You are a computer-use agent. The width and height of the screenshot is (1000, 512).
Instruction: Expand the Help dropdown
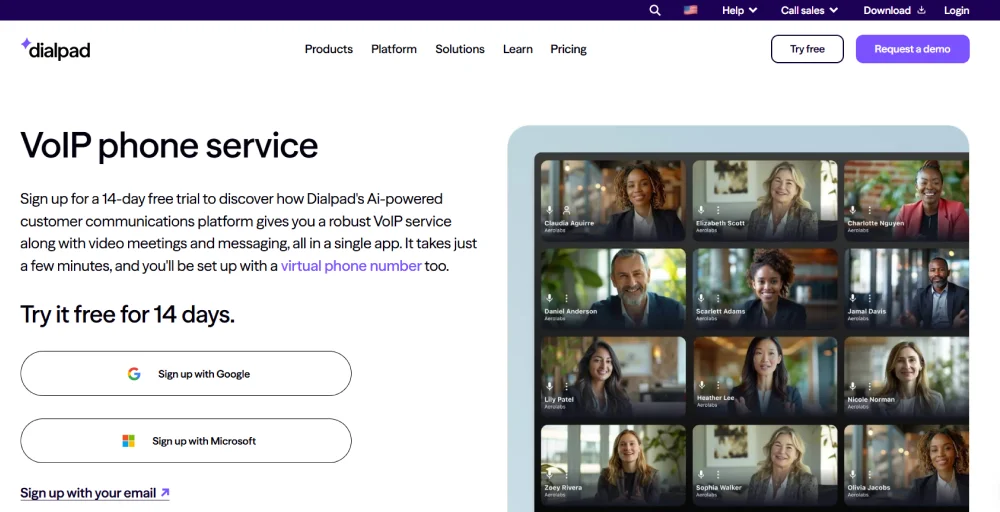[739, 10]
